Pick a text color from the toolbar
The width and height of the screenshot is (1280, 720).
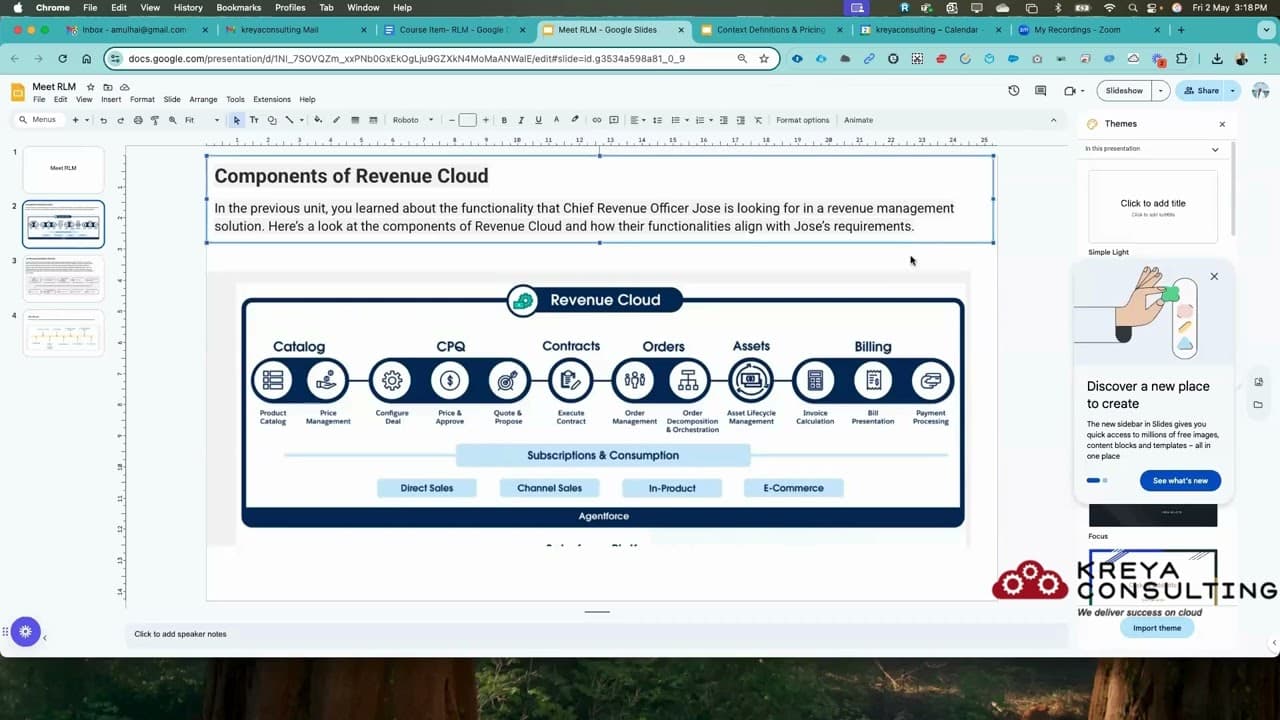(x=557, y=120)
